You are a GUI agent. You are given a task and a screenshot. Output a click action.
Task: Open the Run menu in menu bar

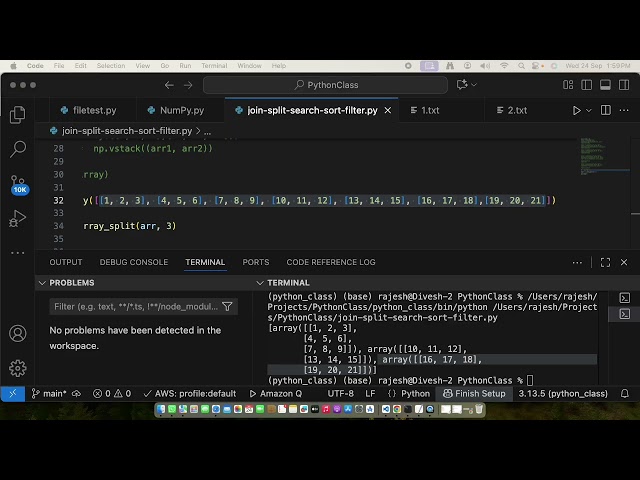(185, 66)
